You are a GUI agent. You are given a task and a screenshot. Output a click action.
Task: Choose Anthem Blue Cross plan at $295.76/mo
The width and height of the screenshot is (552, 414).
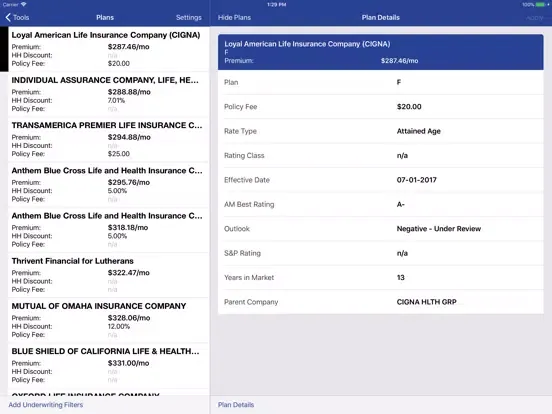coord(108,184)
